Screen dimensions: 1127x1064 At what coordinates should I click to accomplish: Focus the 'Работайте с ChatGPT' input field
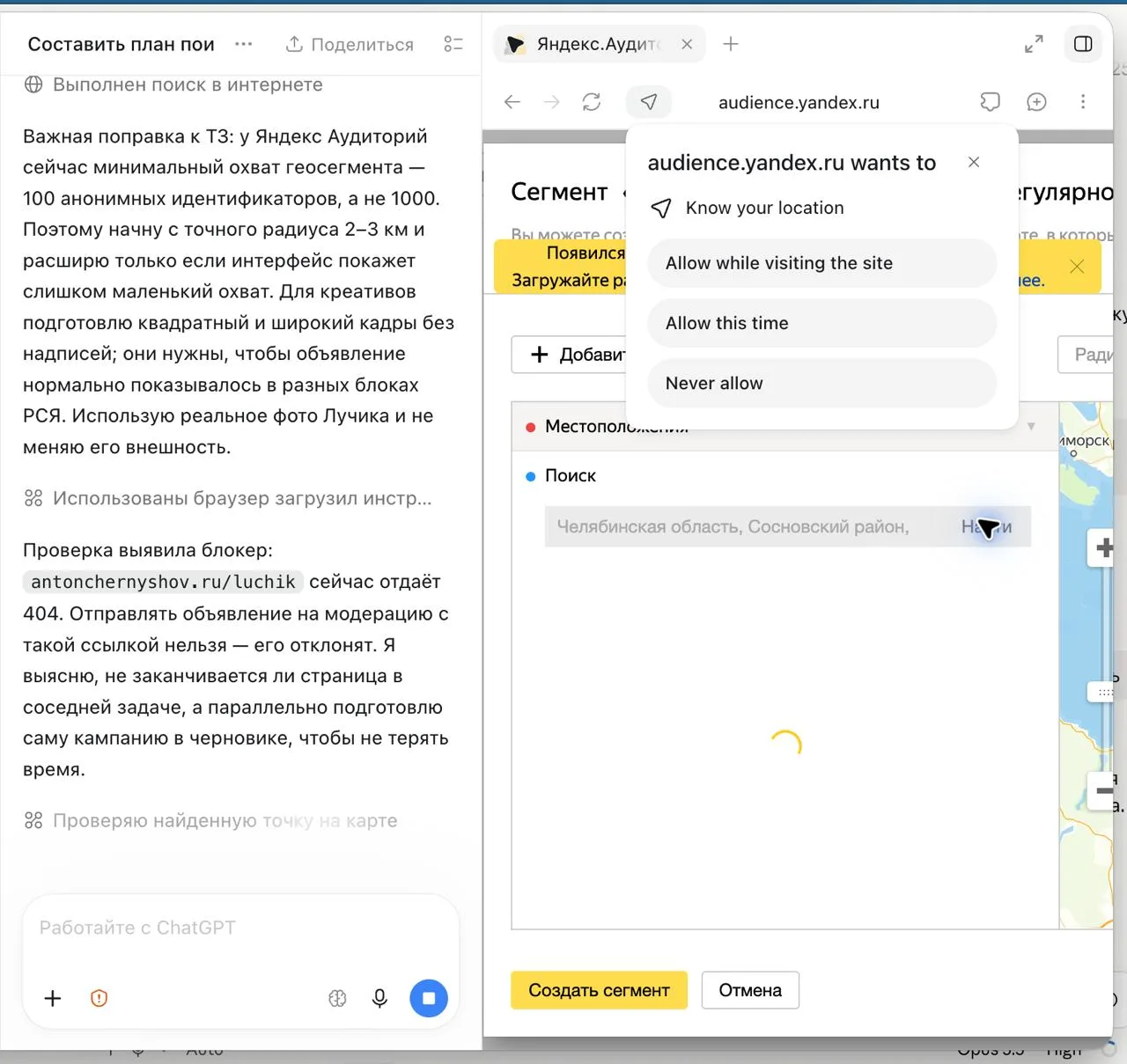[240, 928]
